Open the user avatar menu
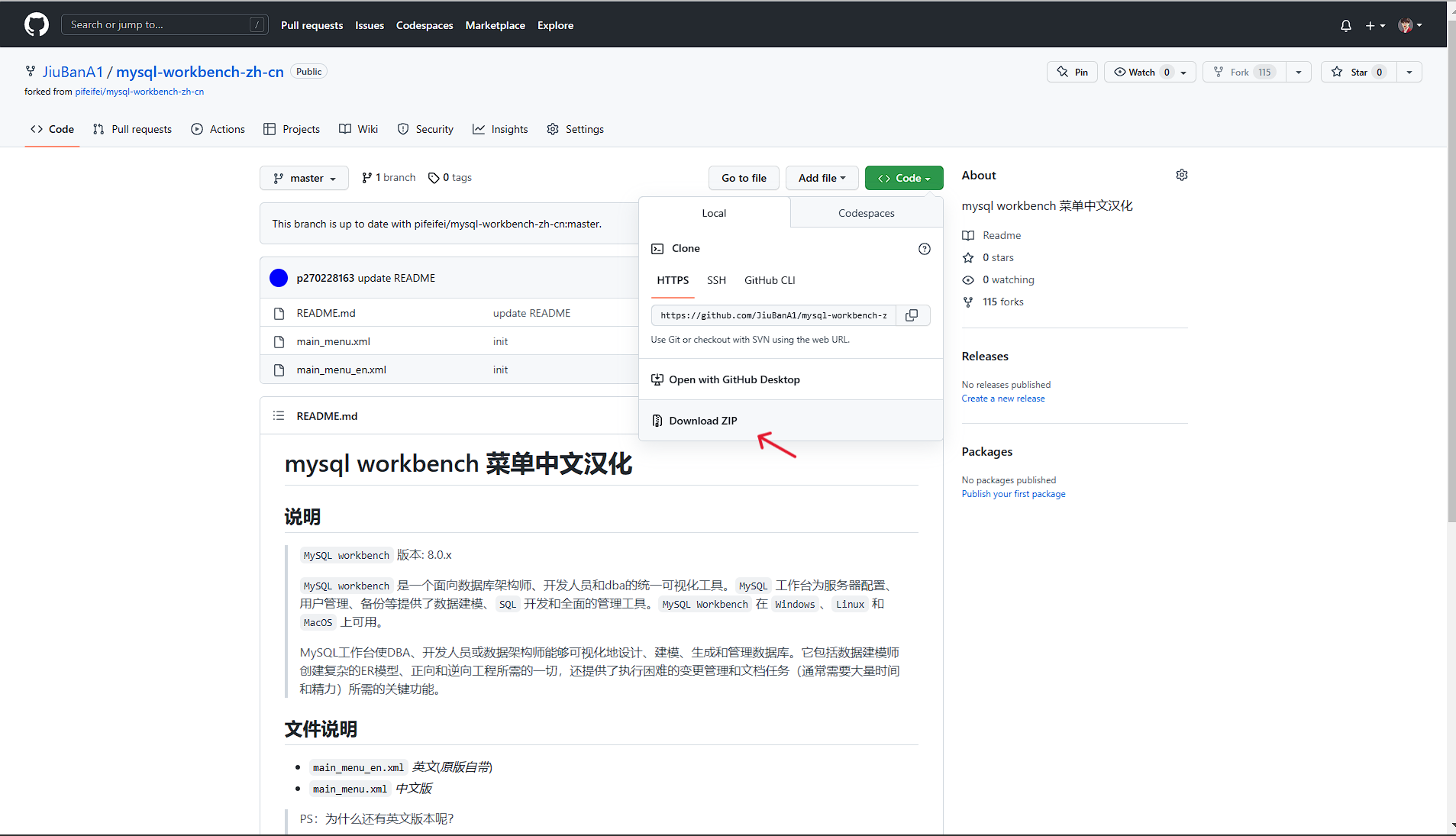 tap(1410, 25)
